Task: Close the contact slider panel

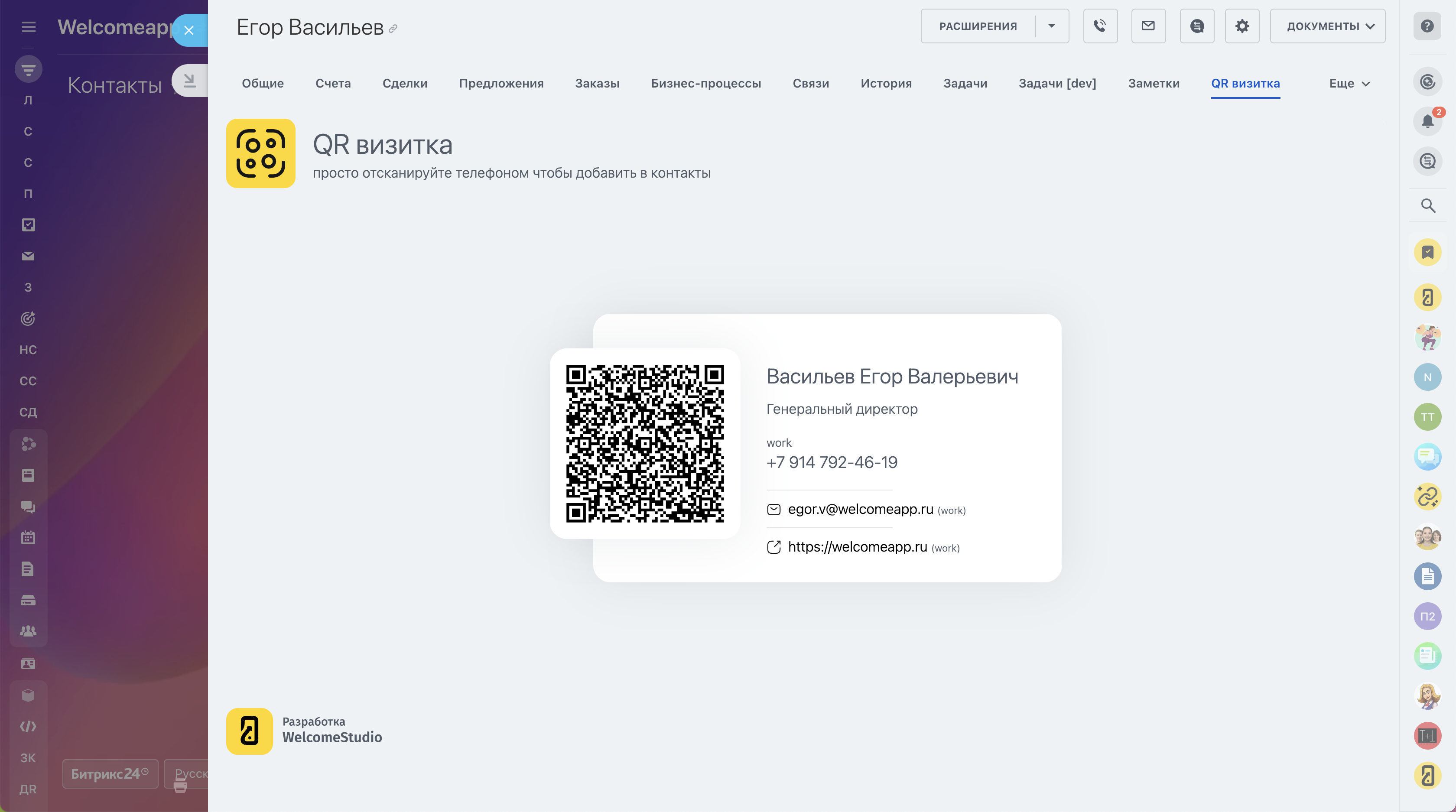Action: click(189, 30)
